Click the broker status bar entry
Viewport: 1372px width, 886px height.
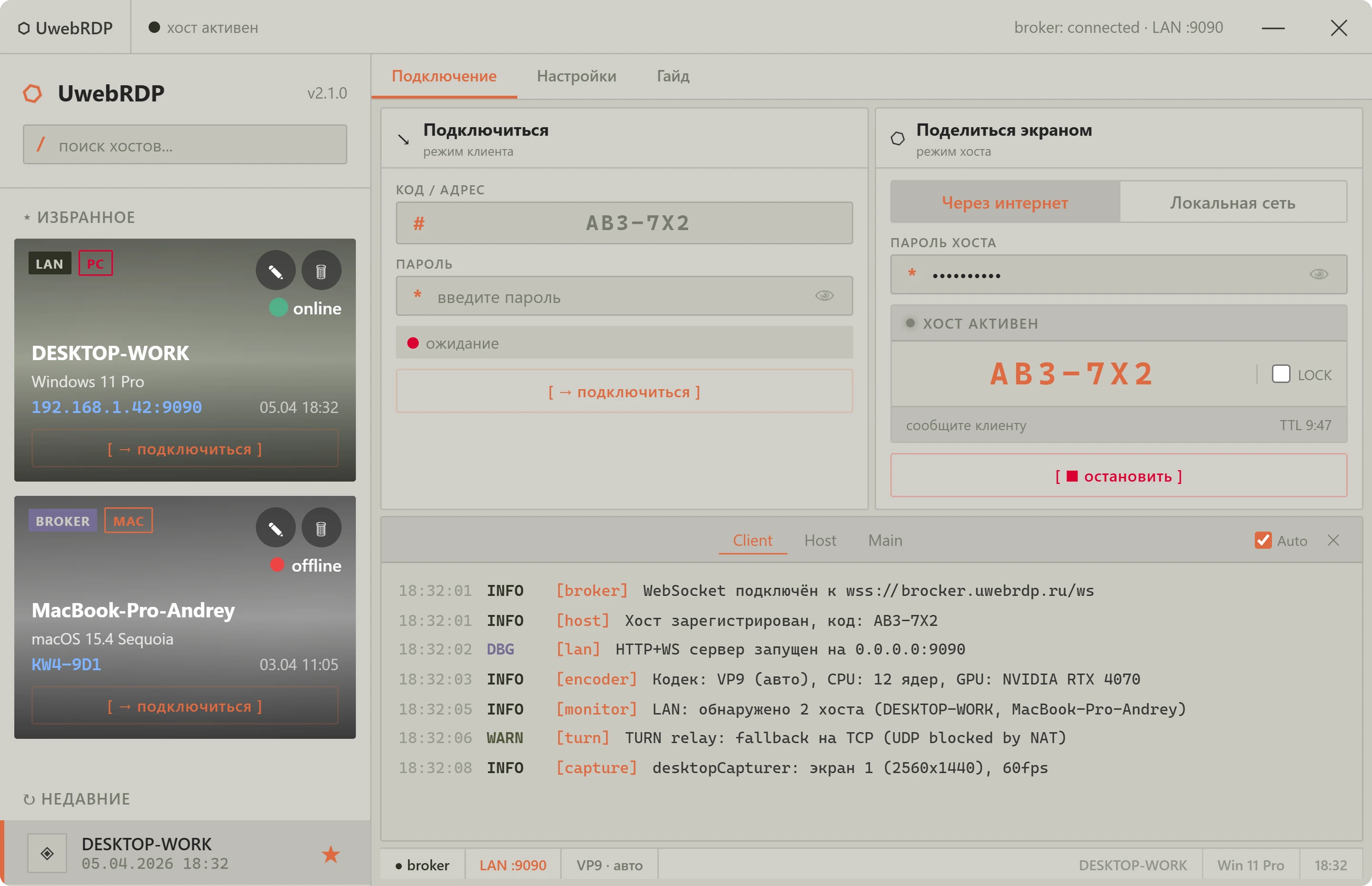(423, 866)
